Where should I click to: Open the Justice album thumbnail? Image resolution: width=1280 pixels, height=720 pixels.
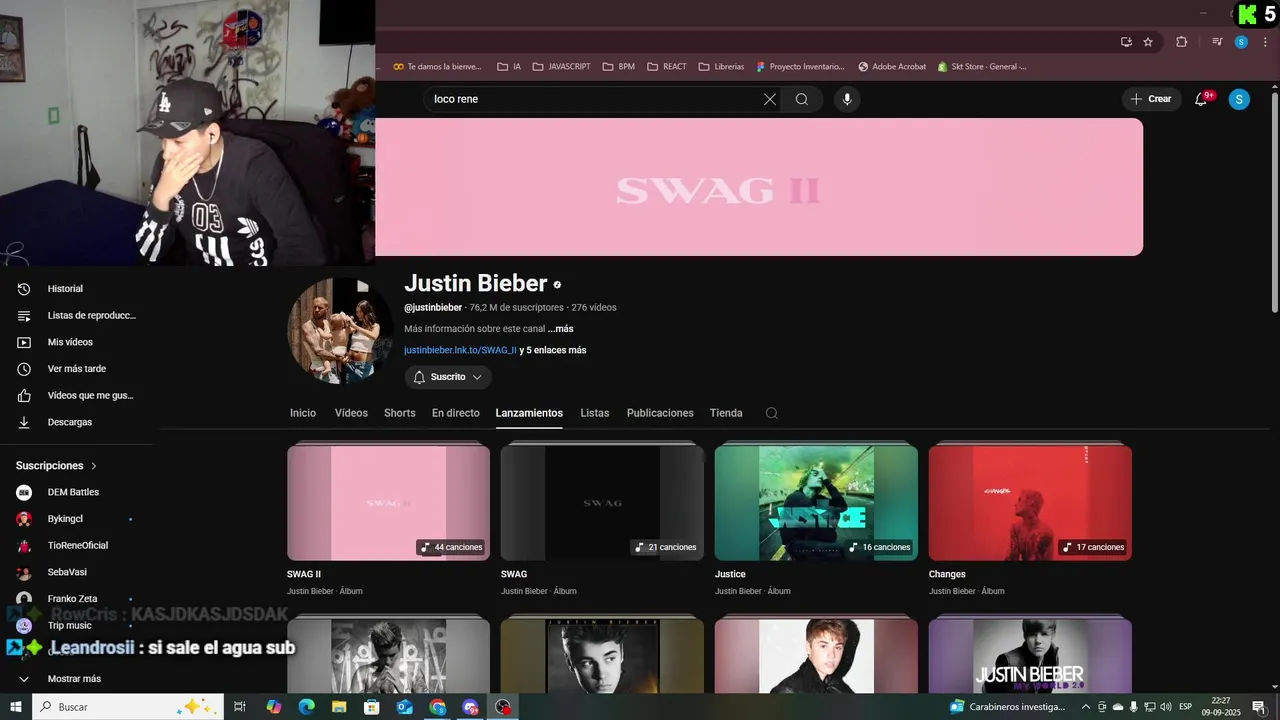(x=816, y=502)
